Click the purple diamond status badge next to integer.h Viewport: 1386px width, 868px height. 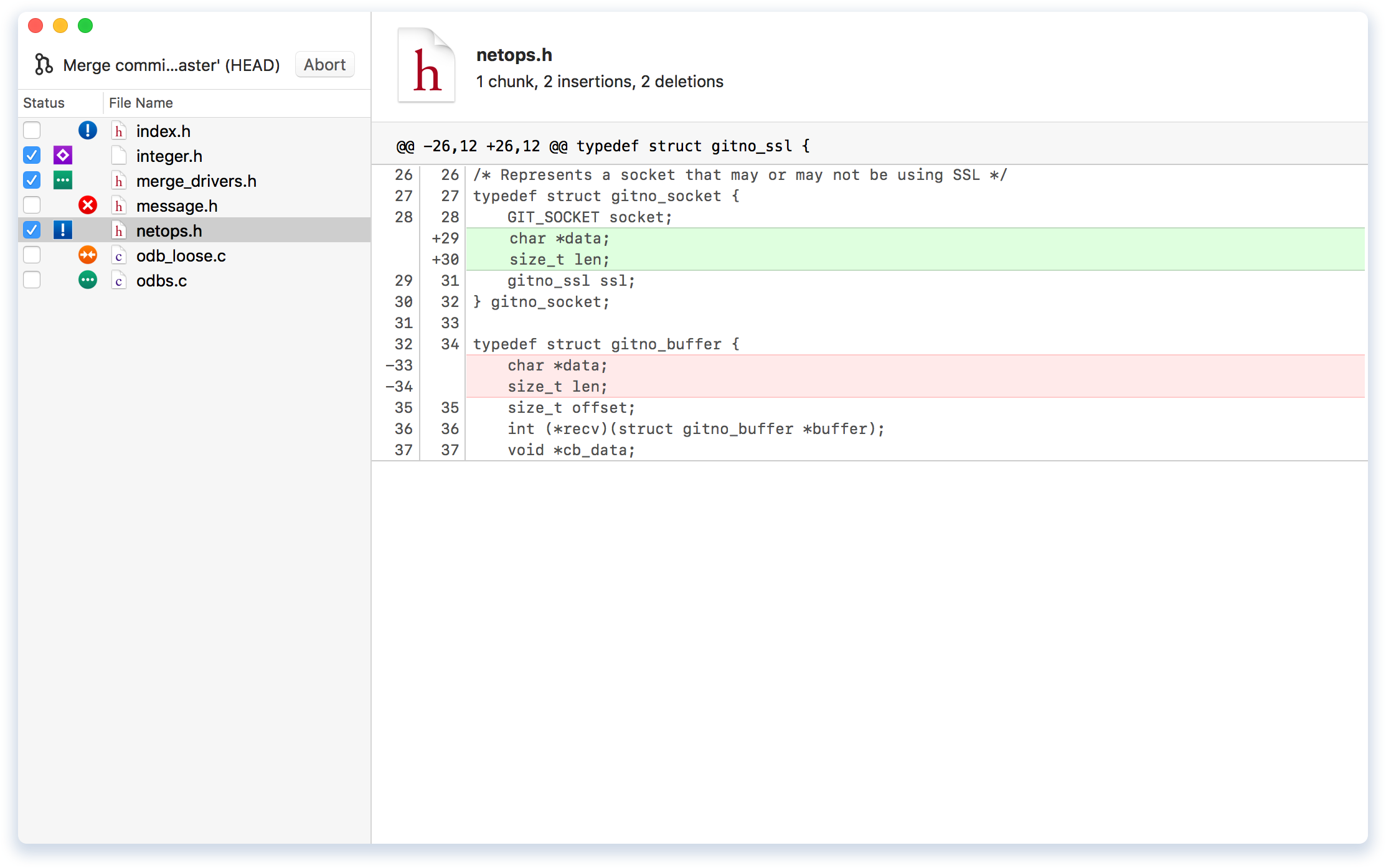click(62, 156)
